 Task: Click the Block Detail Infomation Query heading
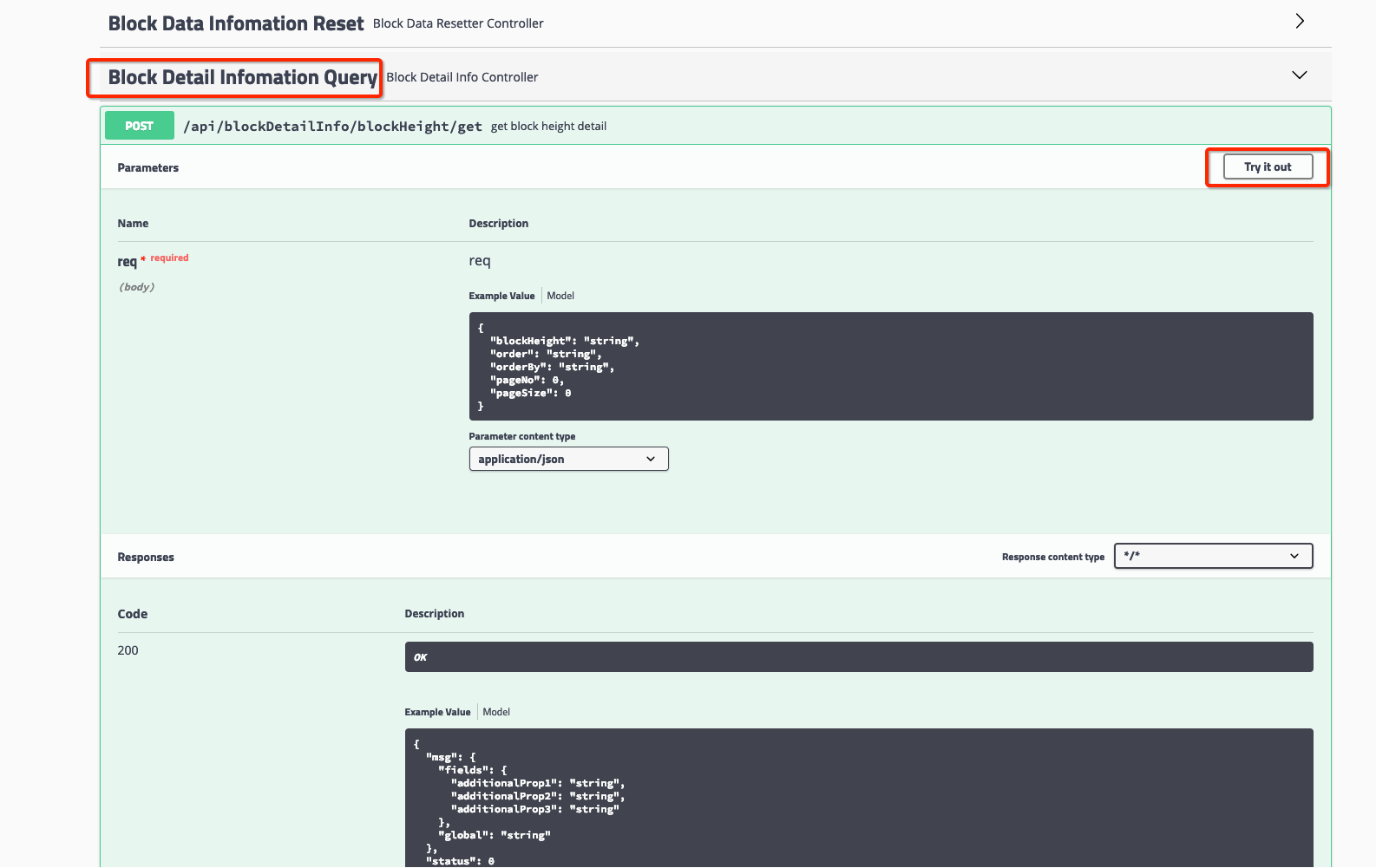(x=242, y=77)
